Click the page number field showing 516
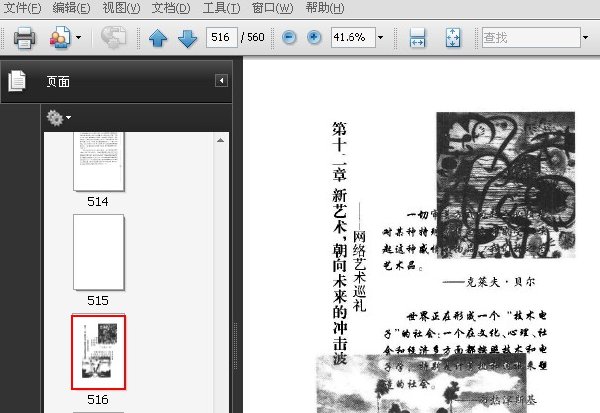This screenshot has width=600, height=413. 222,37
